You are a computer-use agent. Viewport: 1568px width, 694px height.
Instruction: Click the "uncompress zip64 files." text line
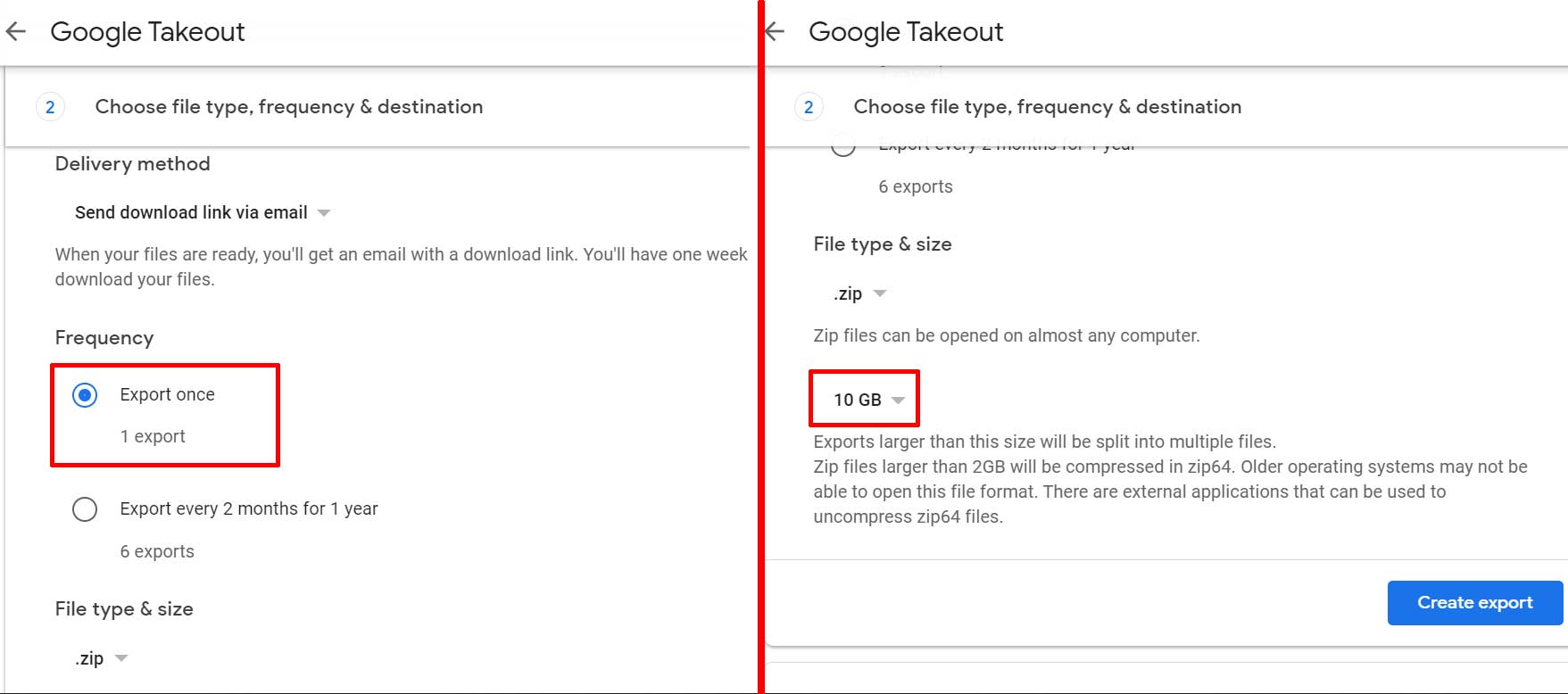tap(908, 516)
